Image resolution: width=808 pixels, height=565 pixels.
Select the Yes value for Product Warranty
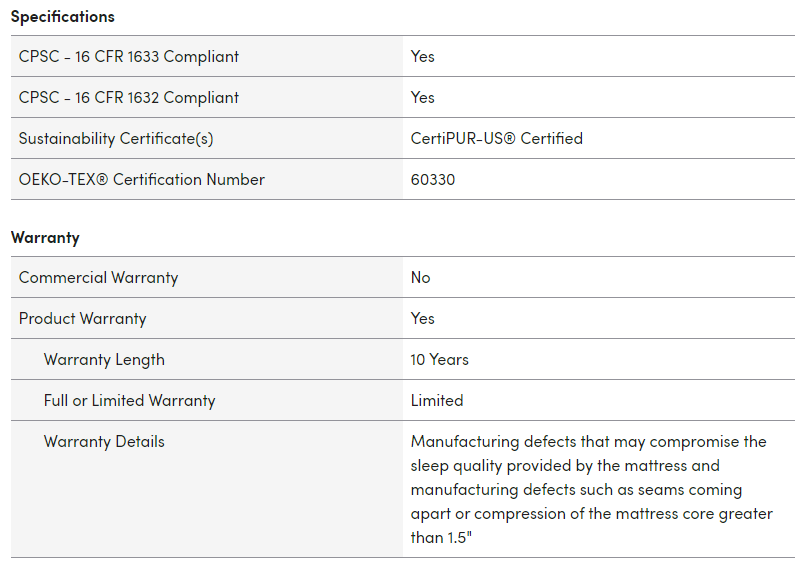[x=423, y=318]
